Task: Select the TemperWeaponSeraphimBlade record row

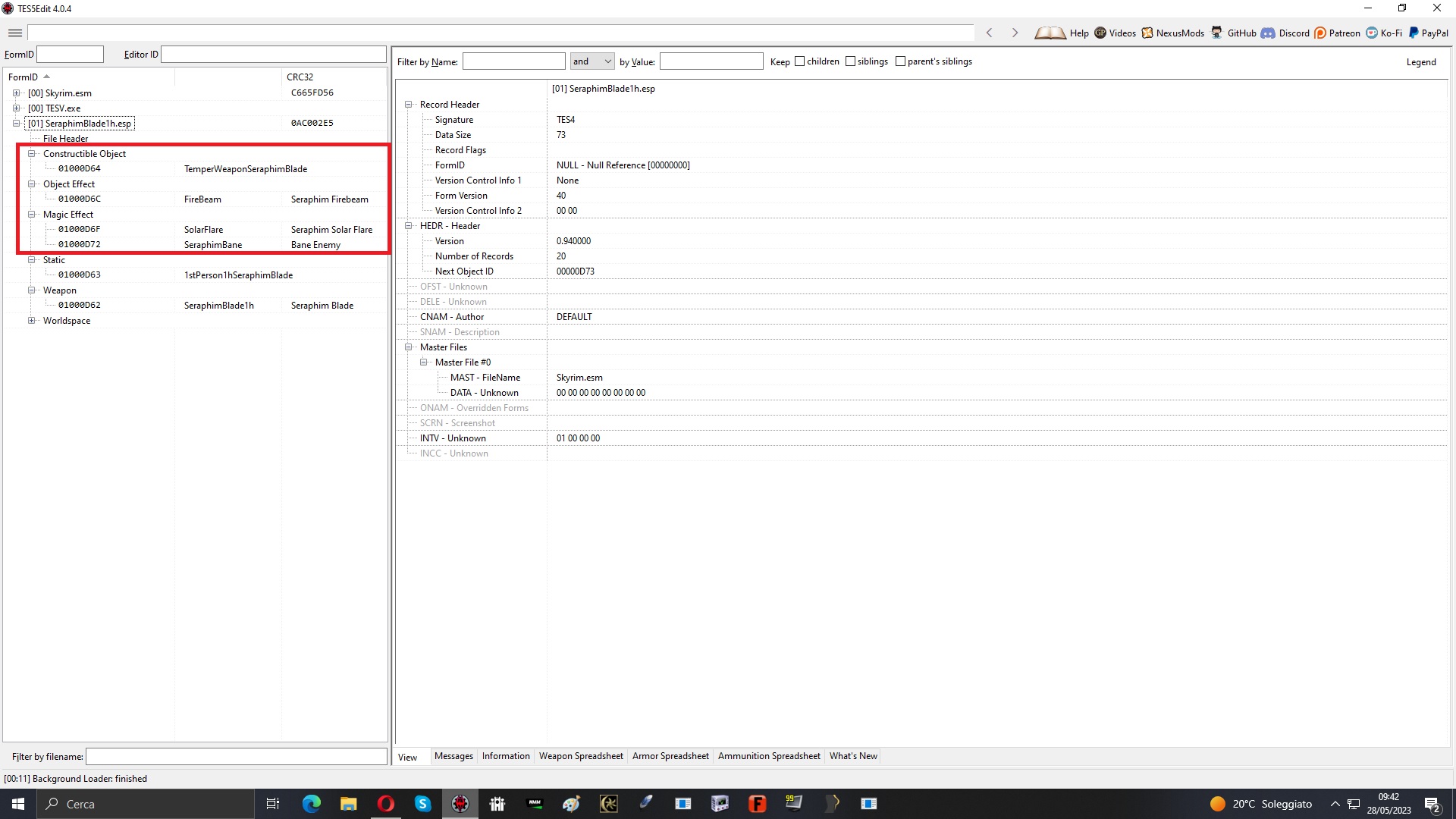Action: (x=196, y=169)
